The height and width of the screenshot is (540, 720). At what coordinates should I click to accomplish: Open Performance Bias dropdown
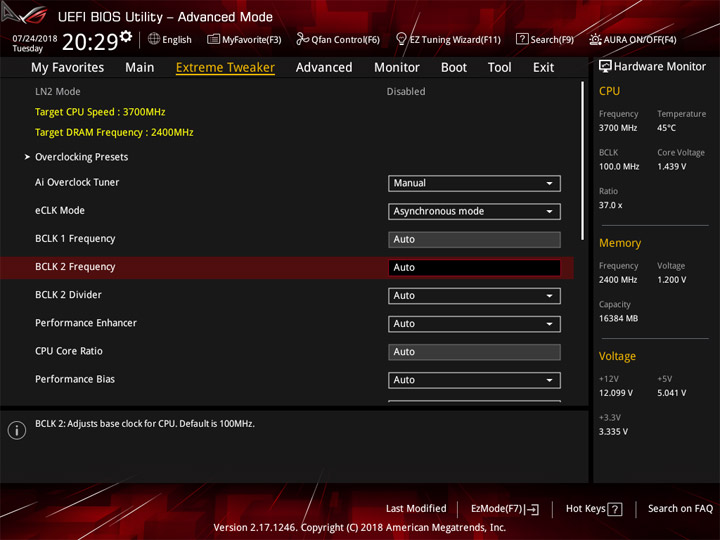(474, 380)
